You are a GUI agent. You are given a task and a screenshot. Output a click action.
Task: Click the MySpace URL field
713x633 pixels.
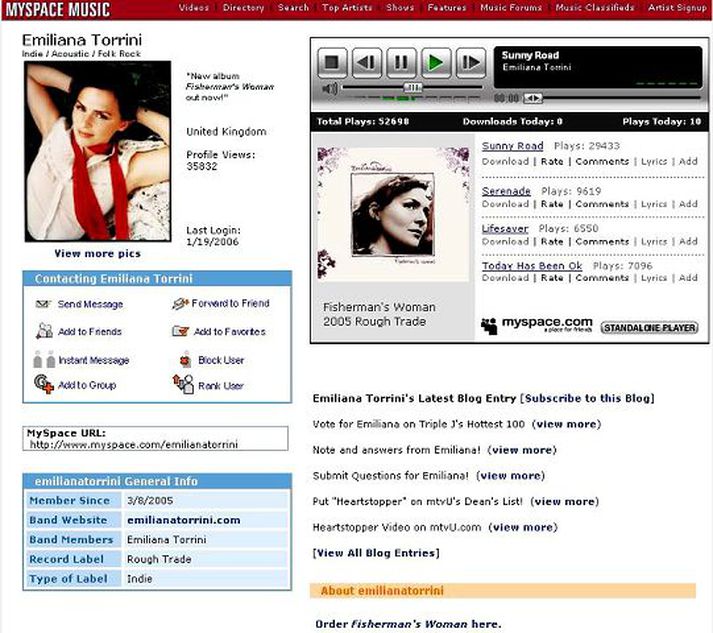[x=155, y=438]
